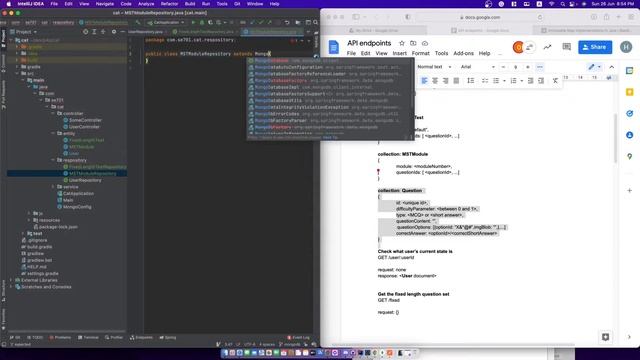This screenshot has width=640, height=360.
Task: Increase font size in Docs toolbar
Action: point(528,67)
